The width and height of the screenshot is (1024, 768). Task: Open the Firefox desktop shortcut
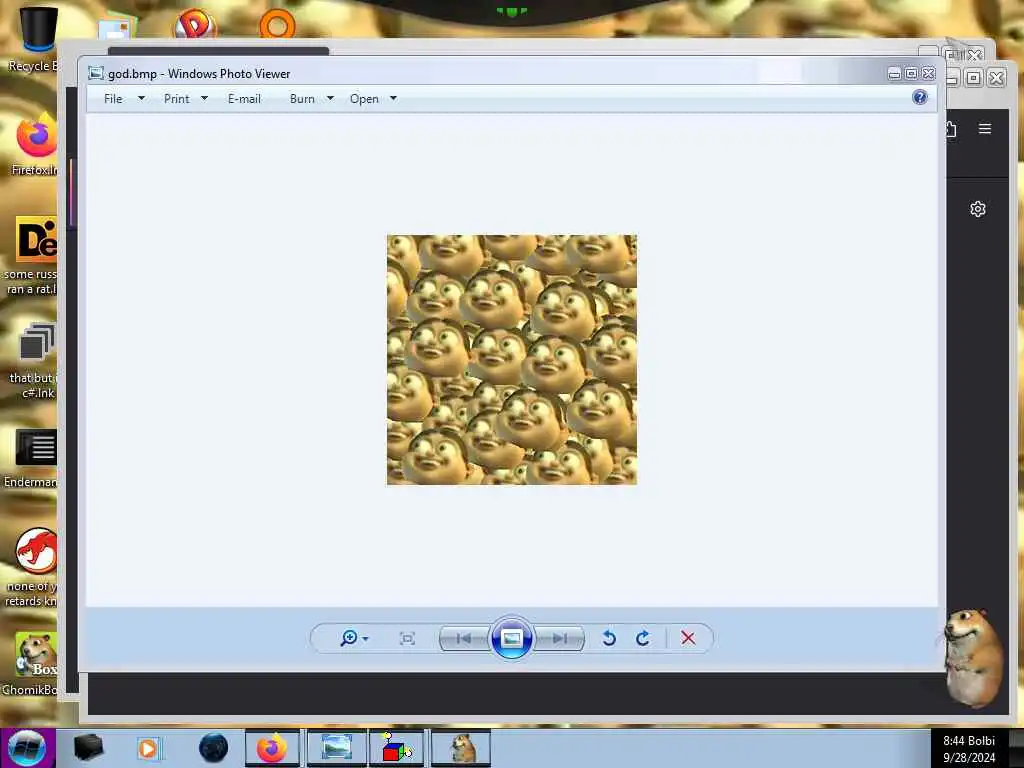(35, 144)
